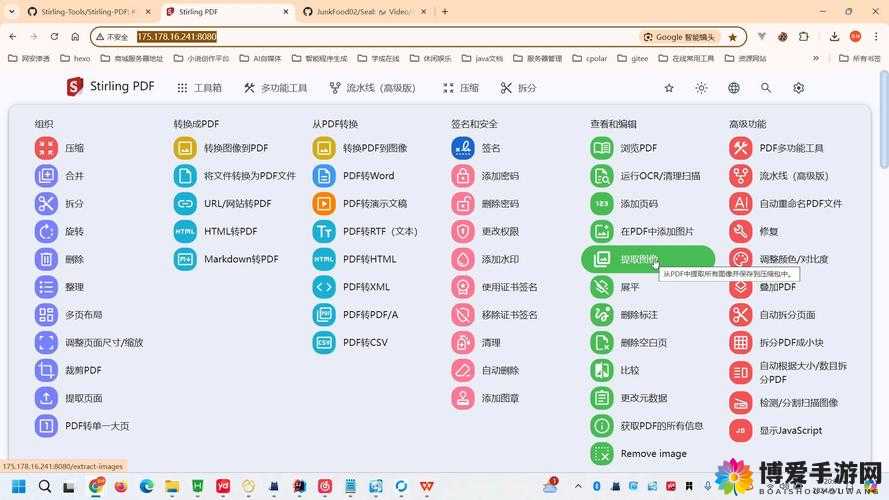Click the Remove image icon
This screenshot has width=889, height=500.
pos(602,454)
